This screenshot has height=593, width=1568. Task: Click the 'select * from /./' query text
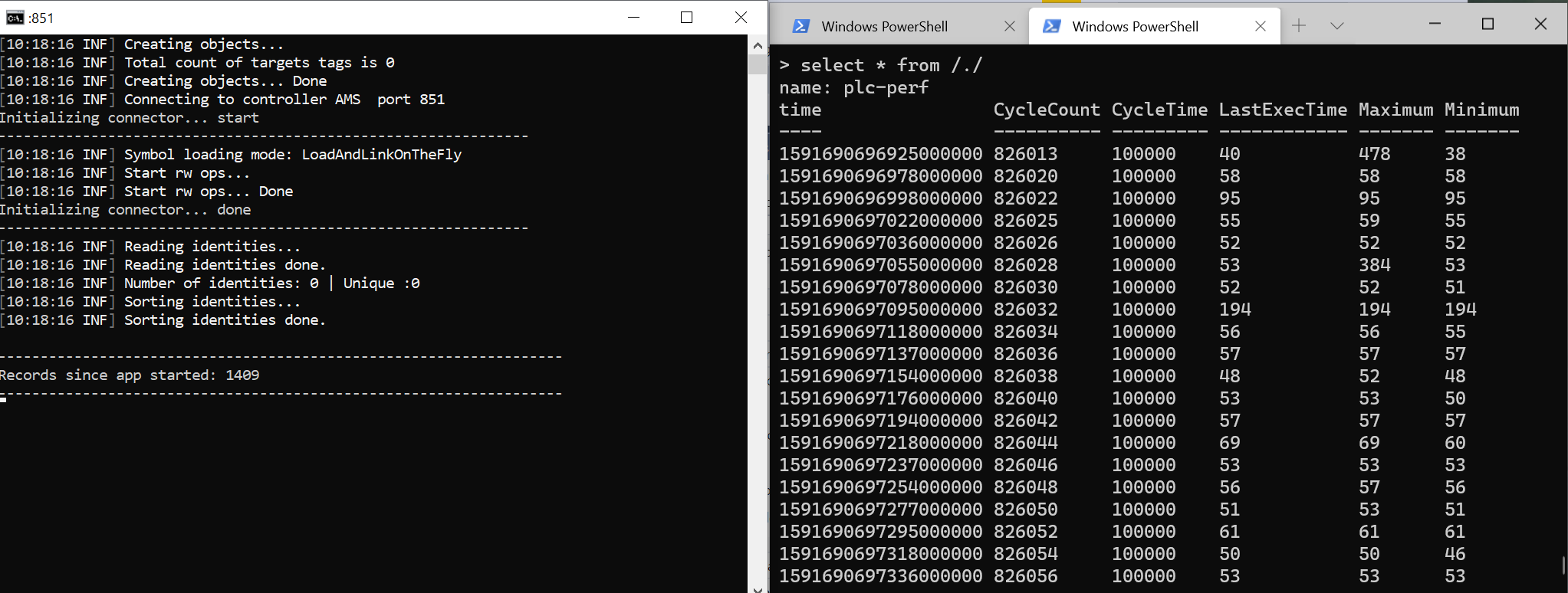892,65
